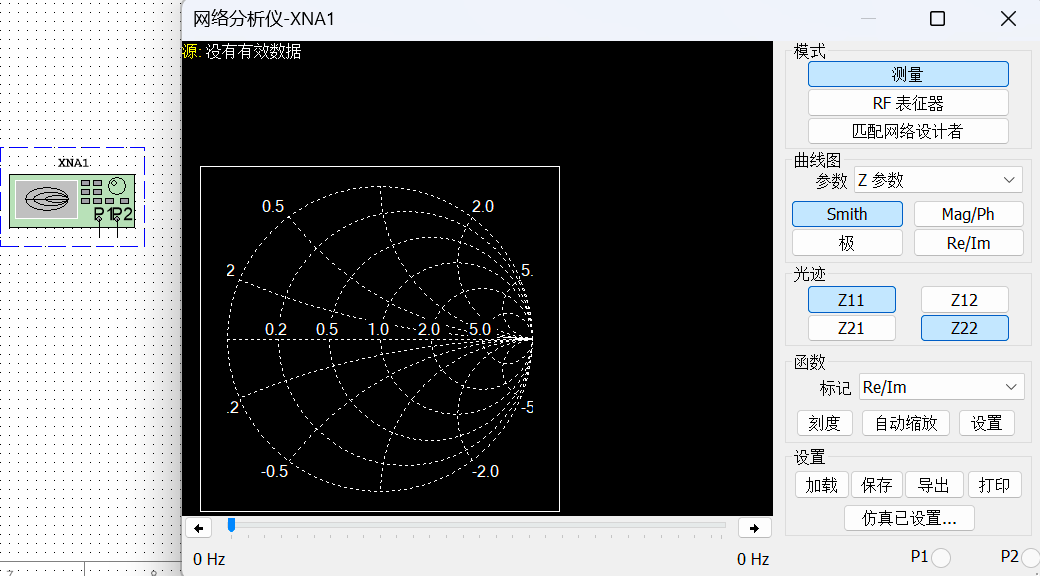Click the 自动缩放 auto scale button

click(906, 423)
